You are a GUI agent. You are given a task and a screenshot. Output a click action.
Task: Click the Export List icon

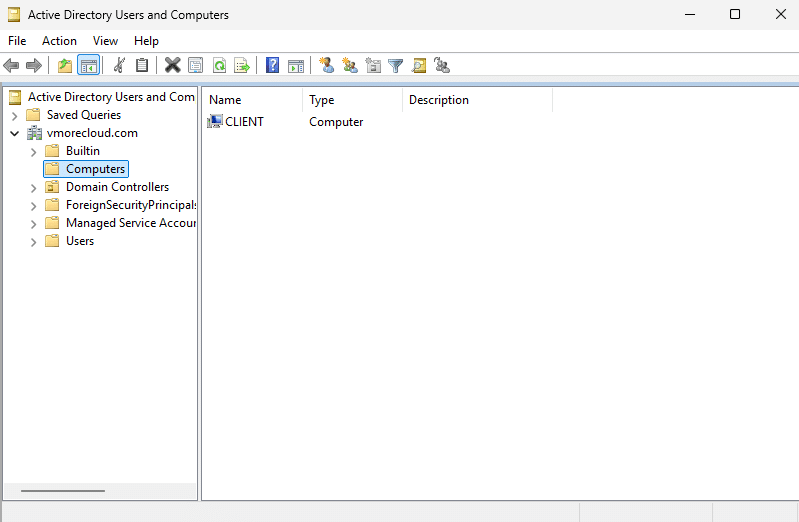coord(242,65)
